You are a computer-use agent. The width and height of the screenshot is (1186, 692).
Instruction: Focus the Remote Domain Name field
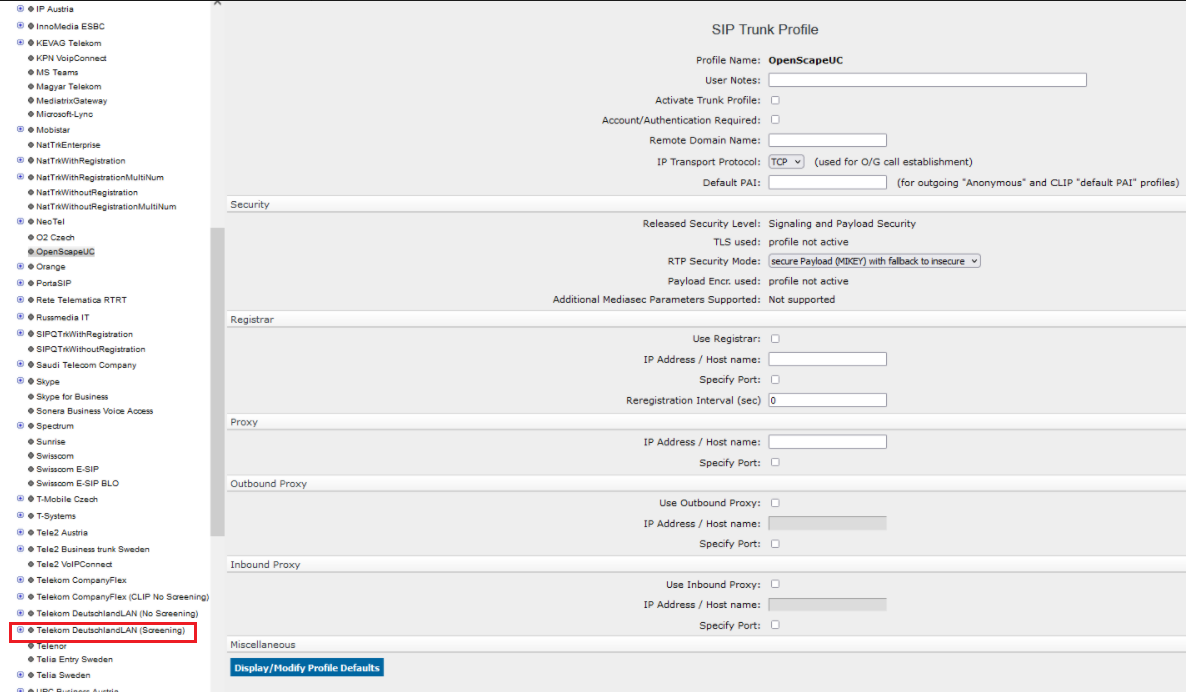827,140
